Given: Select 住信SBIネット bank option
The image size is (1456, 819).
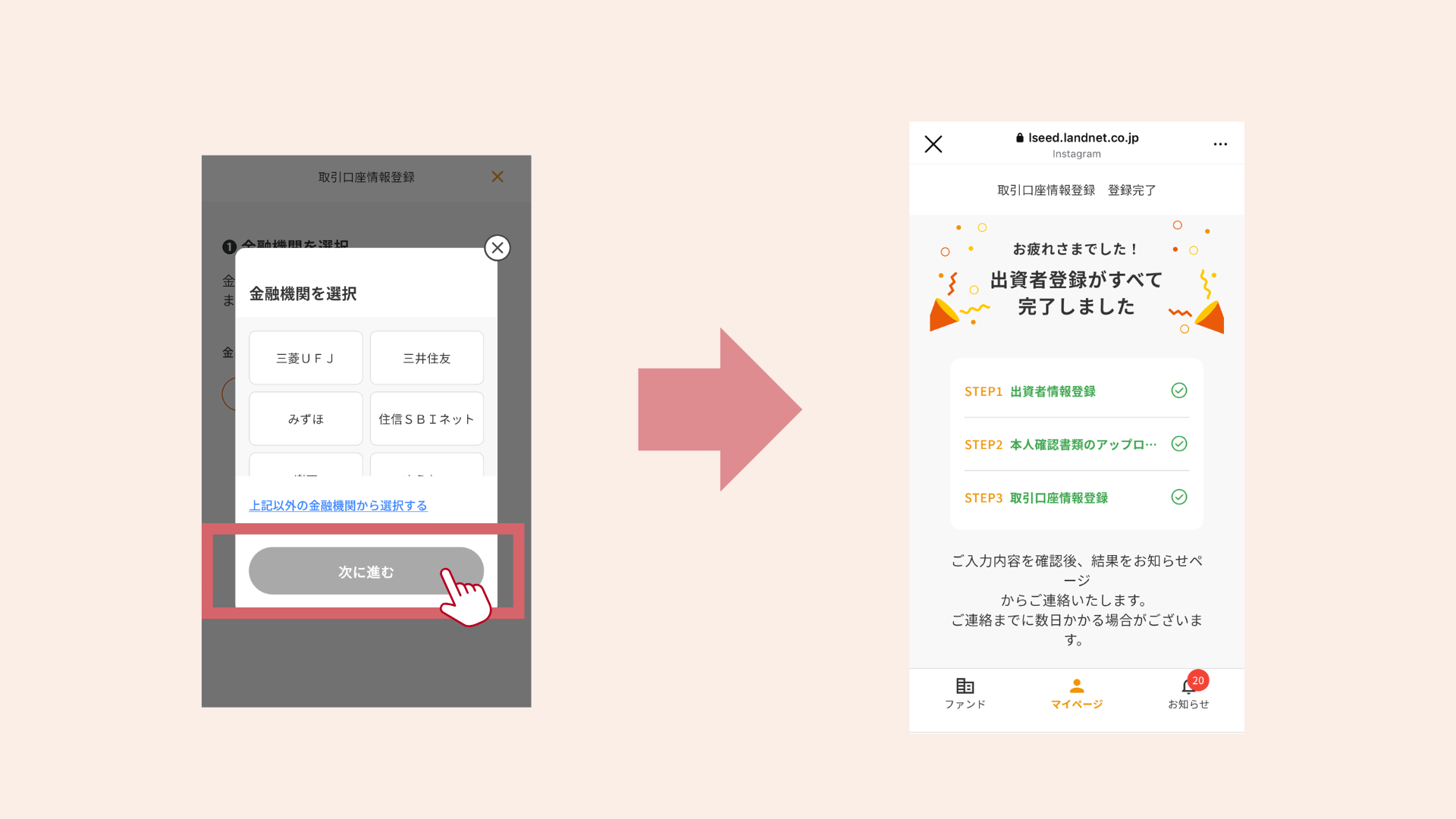Looking at the screenshot, I should [427, 419].
